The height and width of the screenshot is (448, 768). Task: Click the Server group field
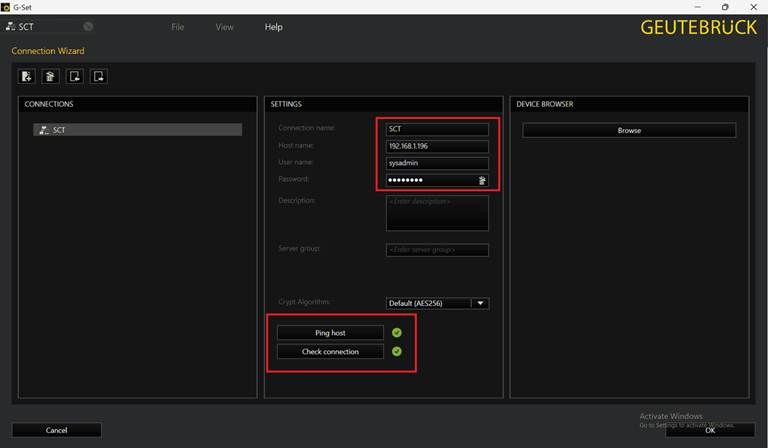point(437,250)
